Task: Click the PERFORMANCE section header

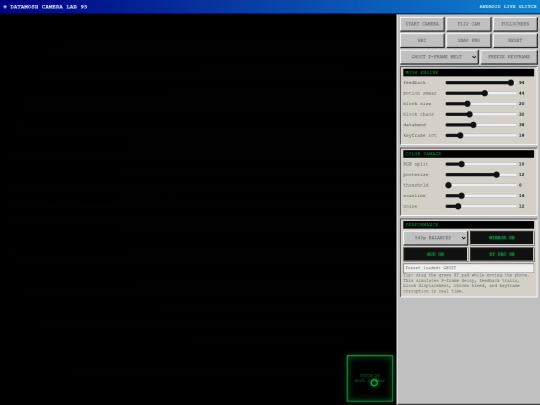Action: [468, 225]
